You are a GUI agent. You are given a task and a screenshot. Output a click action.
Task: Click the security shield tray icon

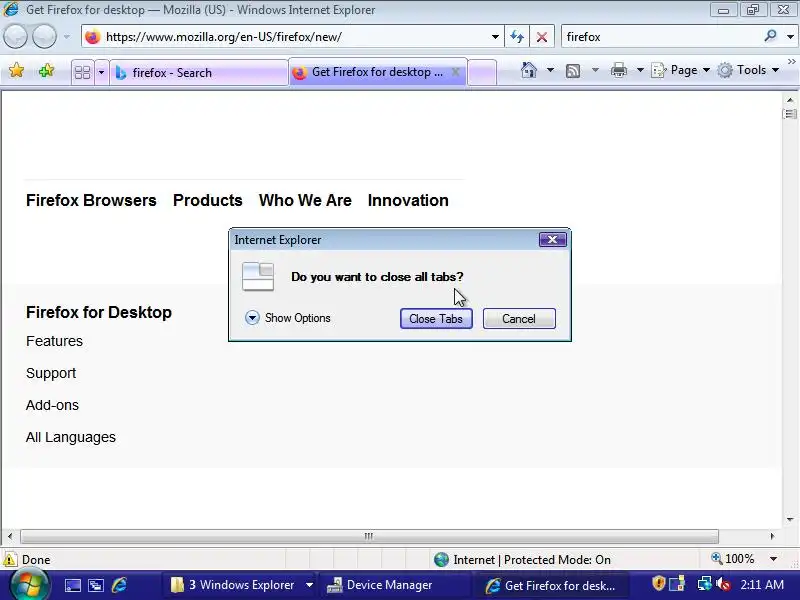(659, 583)
